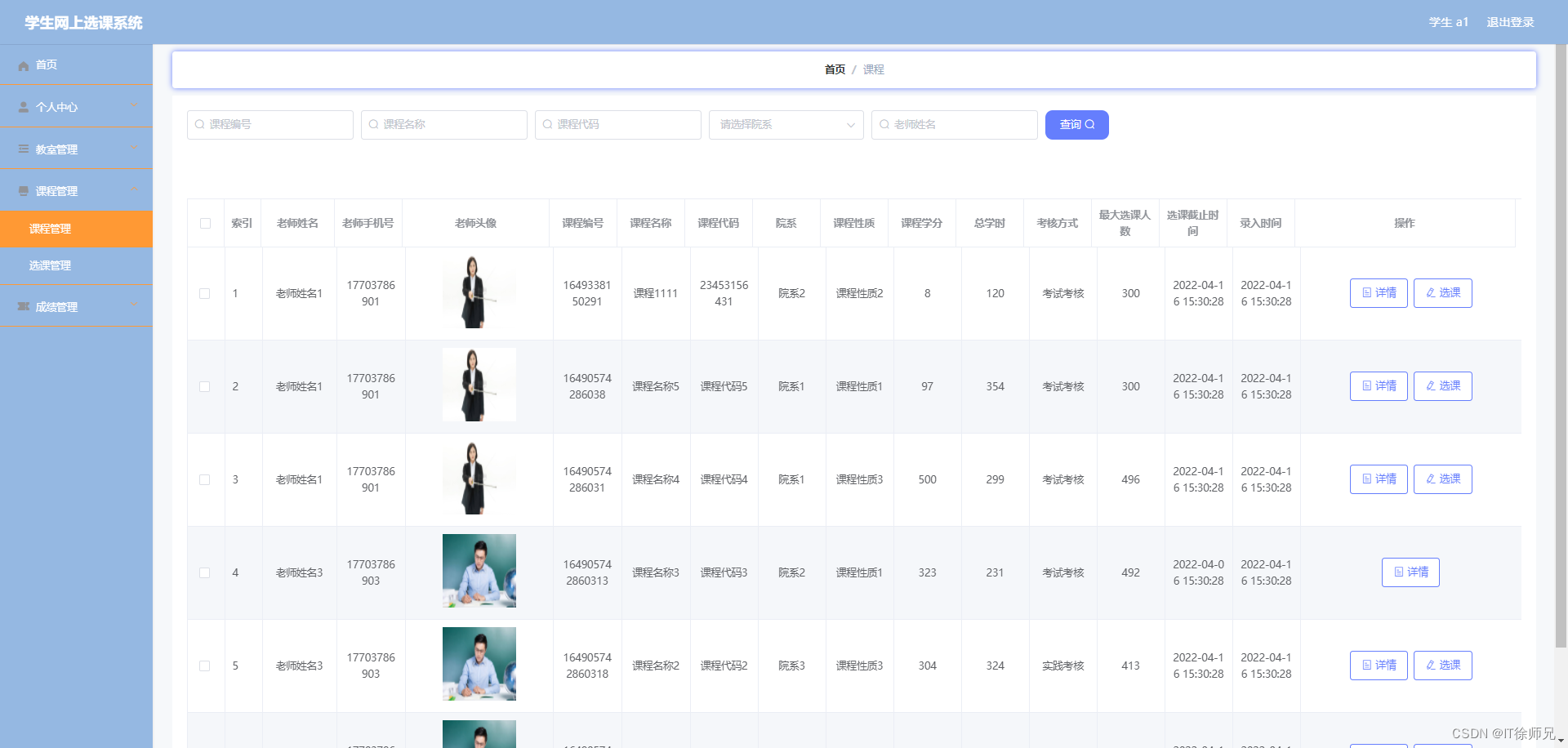Toggle the select-all checkbox in table header
The height and width of the screenshot is (748, 1568).
click(x=205, y=222)
